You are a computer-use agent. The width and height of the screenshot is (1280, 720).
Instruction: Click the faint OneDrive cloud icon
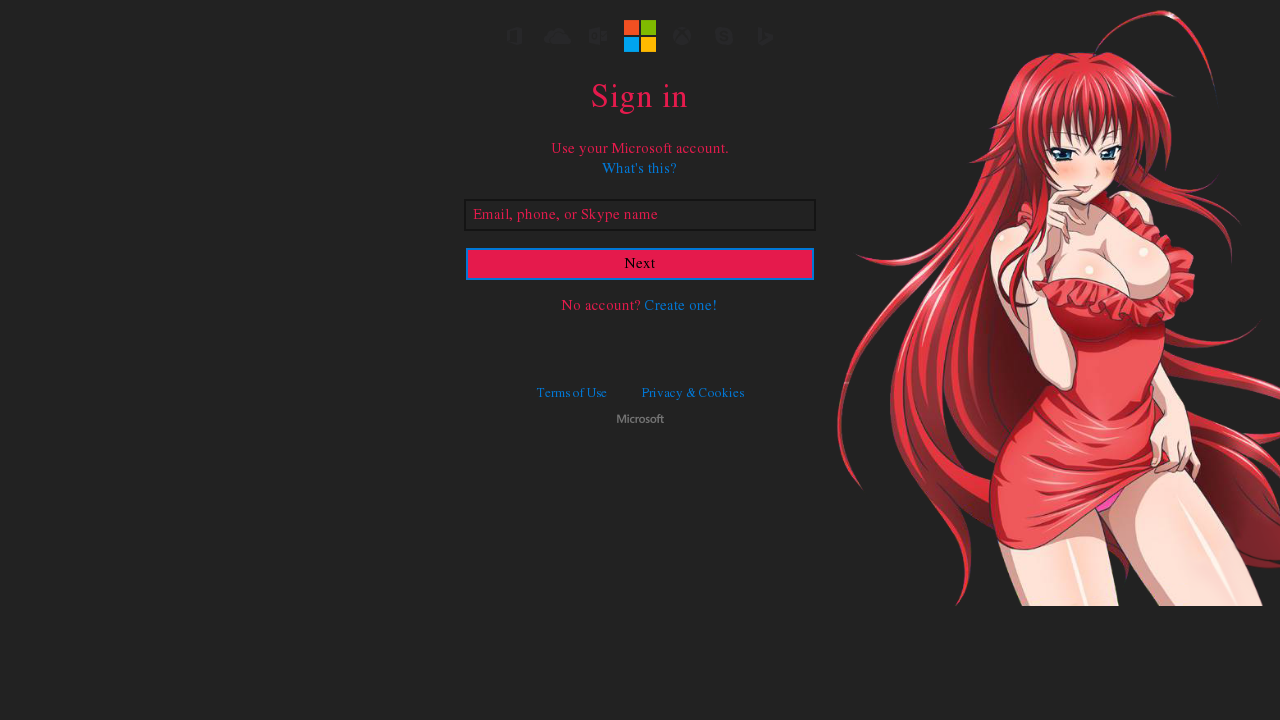click(x=557, y=36)
